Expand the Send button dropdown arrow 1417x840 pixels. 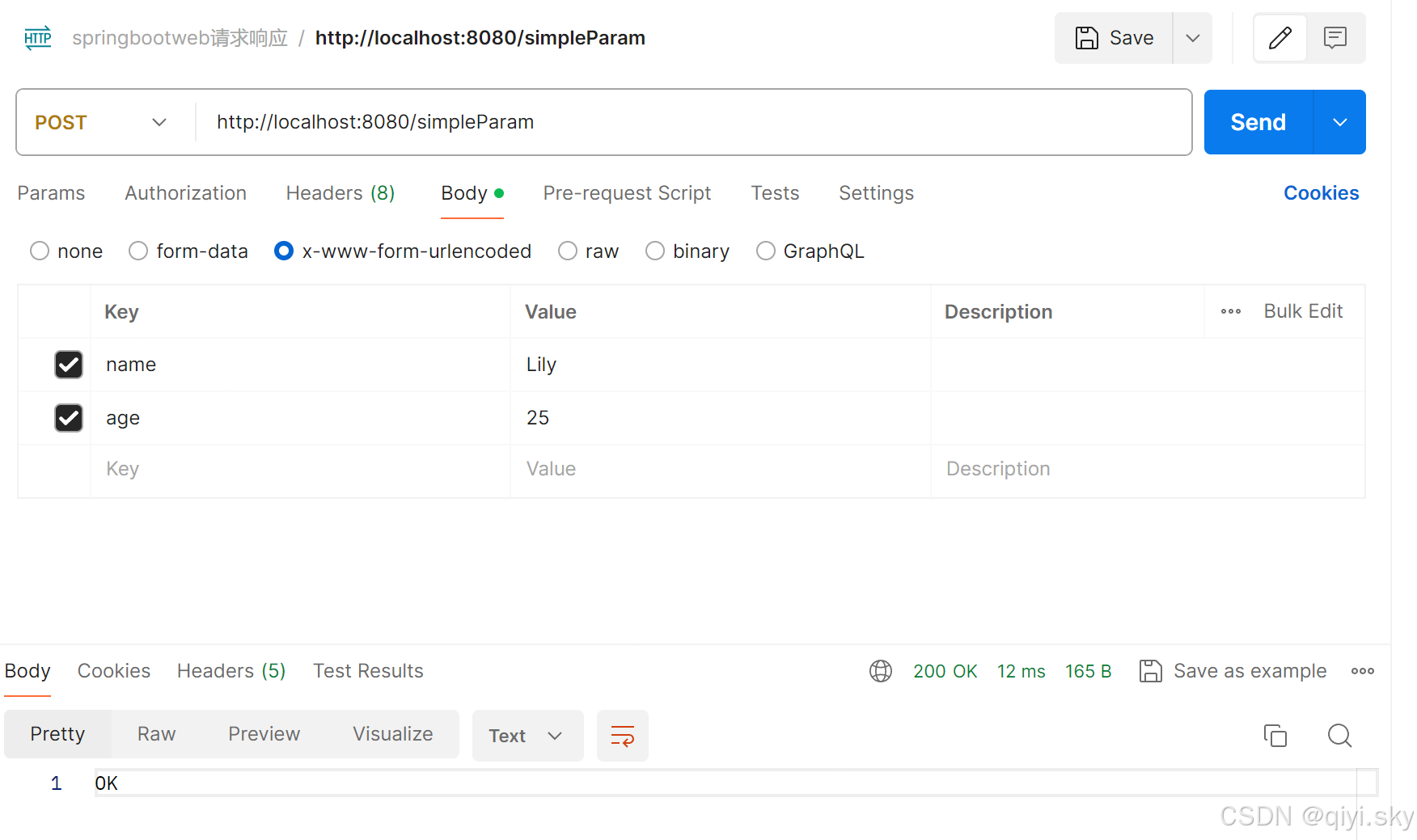pos(1339,122)
